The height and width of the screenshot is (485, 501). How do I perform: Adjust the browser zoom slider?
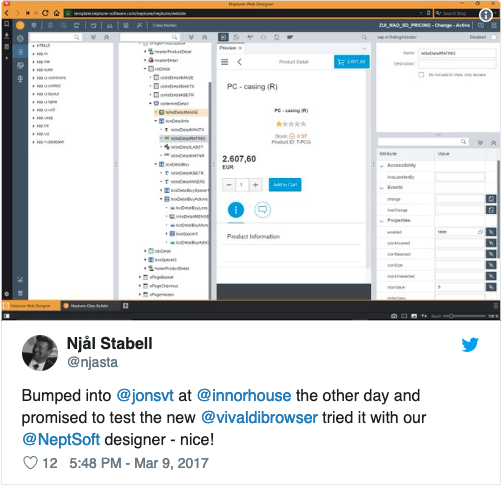tap(451, 316)
